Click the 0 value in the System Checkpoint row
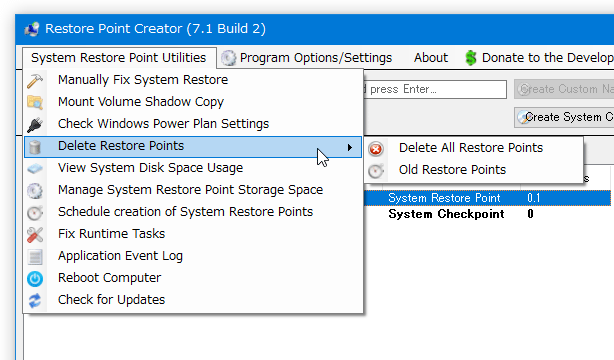Viewport: 614px width, 360px height. [x=530, y=214]
